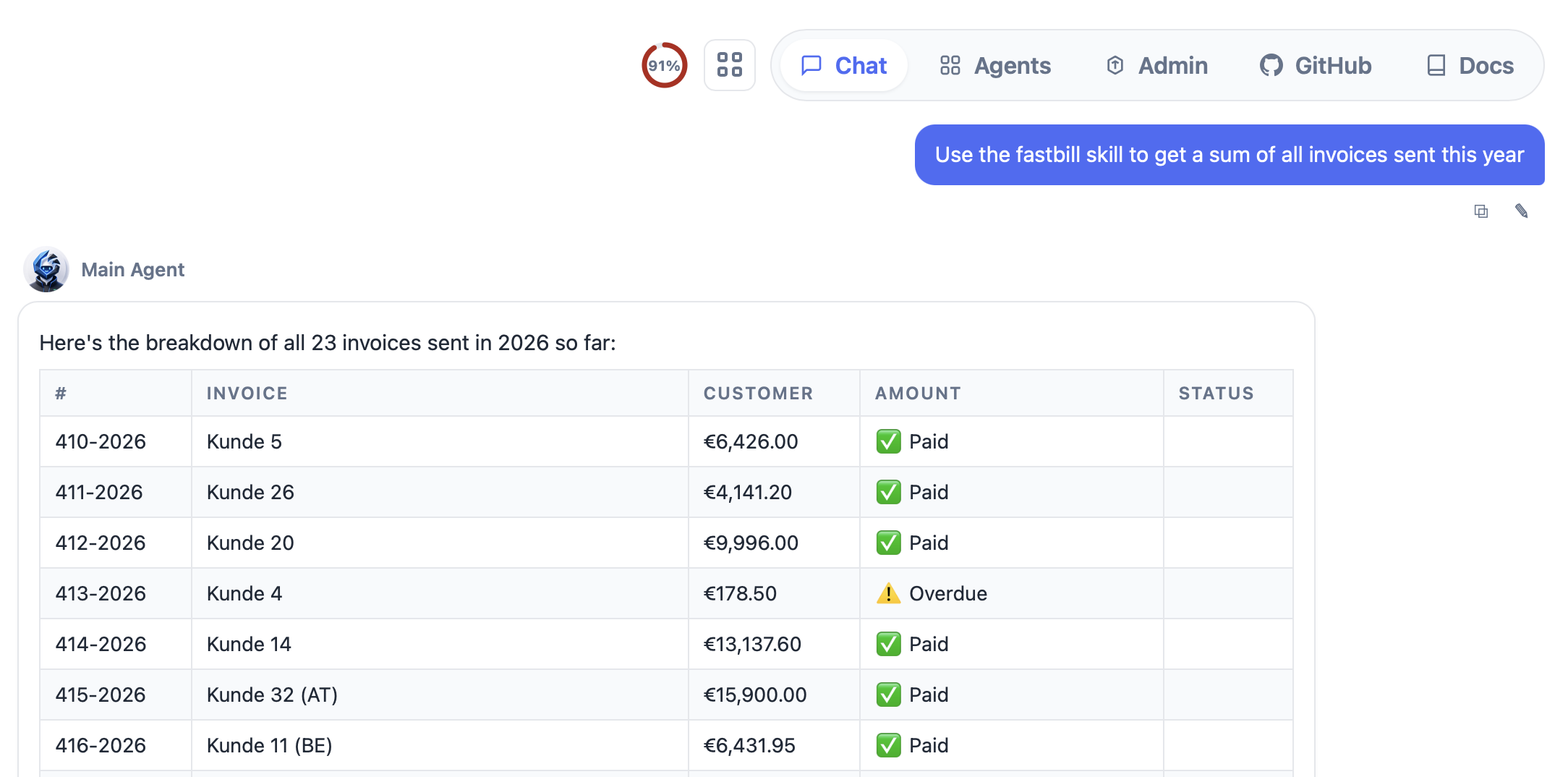The image size is (1568, 777).
Task: Click the €9,996.00 amount
Action: (x=751, y=543)
